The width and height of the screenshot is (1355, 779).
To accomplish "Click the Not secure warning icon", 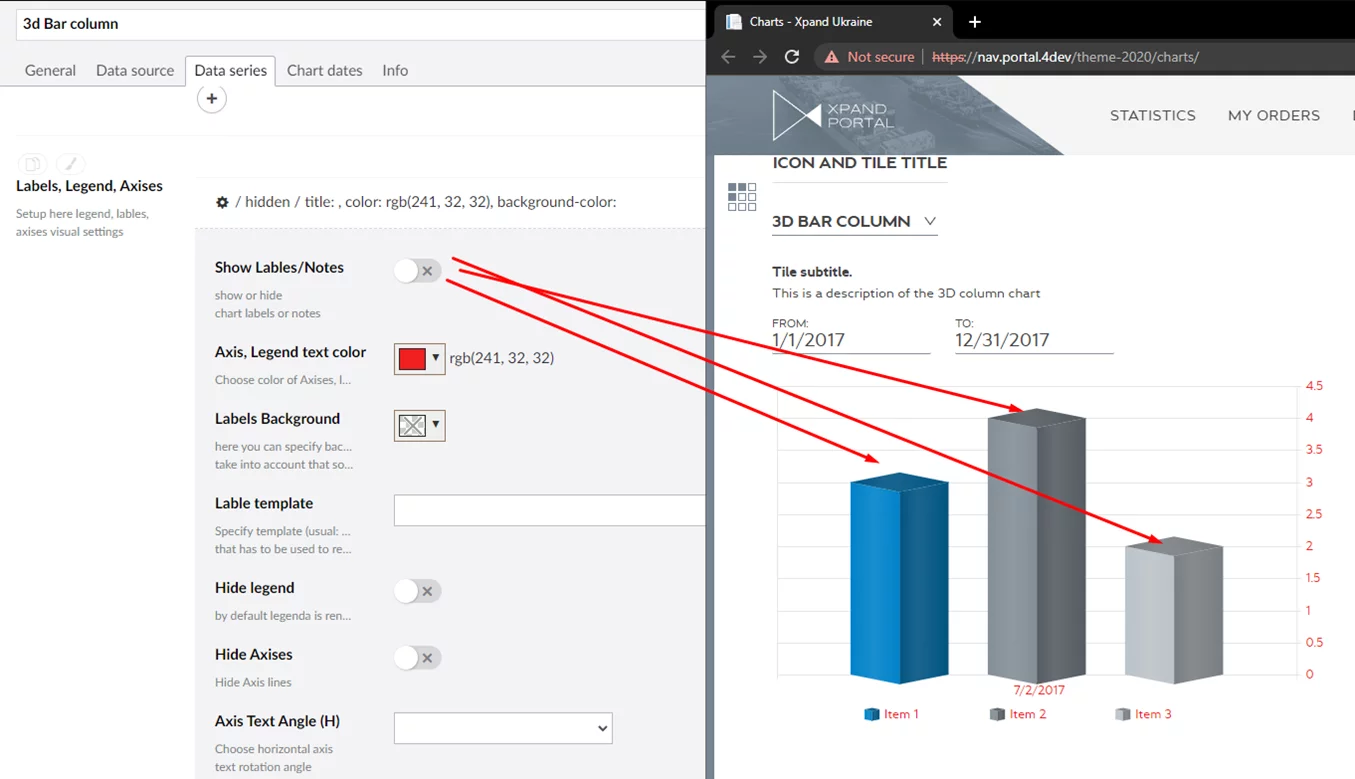I will 831,57.
